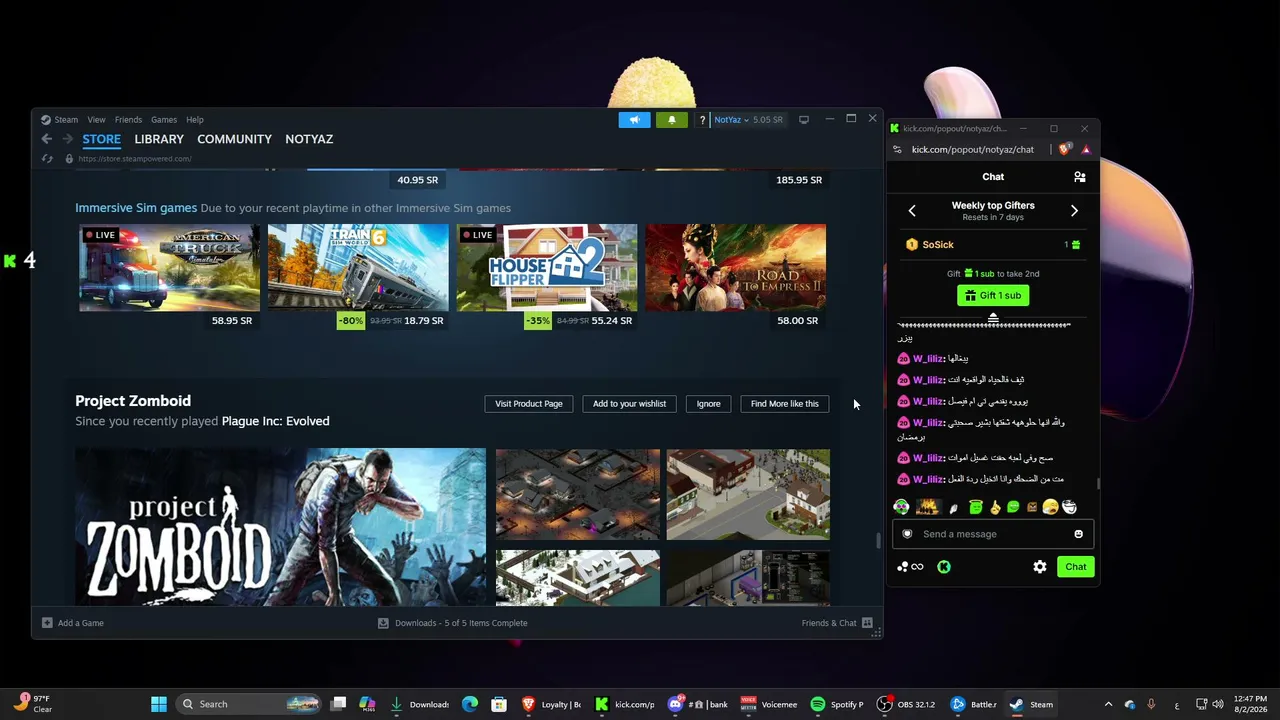The height and width of the screenshot is (720, 1280).
Task: Click the SoSick top gifter entry
Action: click(x=993, y=245)
